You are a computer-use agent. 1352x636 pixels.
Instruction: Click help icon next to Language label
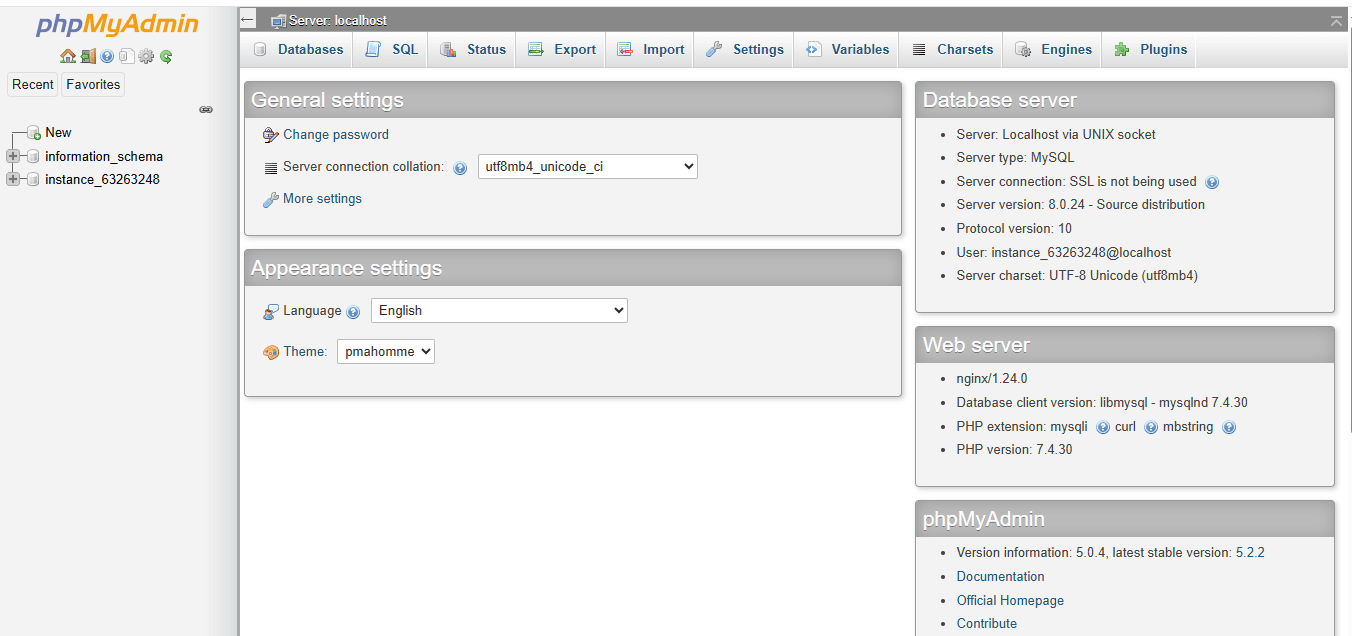click(x=353, y=312)
